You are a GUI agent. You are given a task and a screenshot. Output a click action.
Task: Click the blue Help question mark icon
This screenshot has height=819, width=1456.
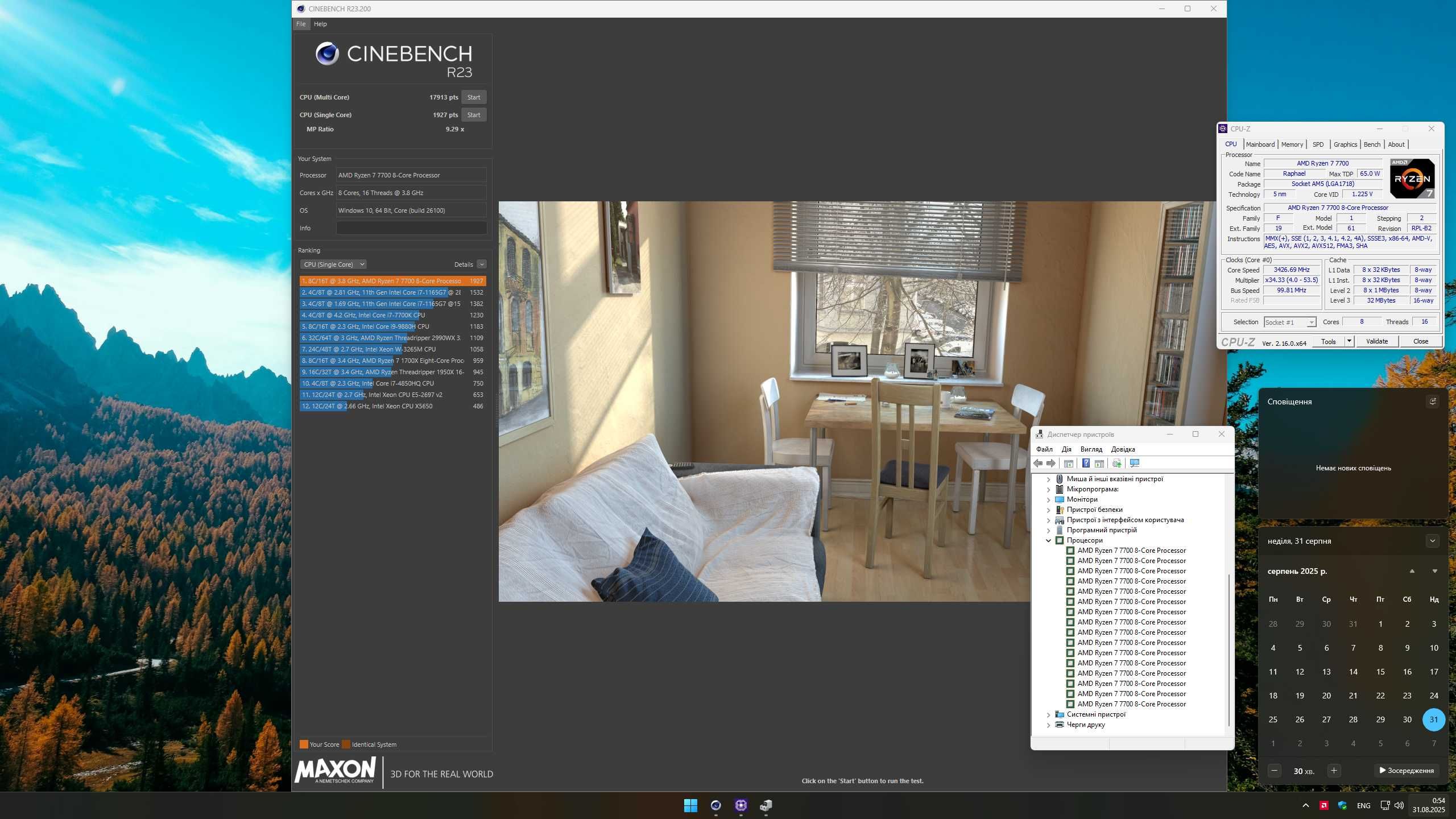point(1086,464)
